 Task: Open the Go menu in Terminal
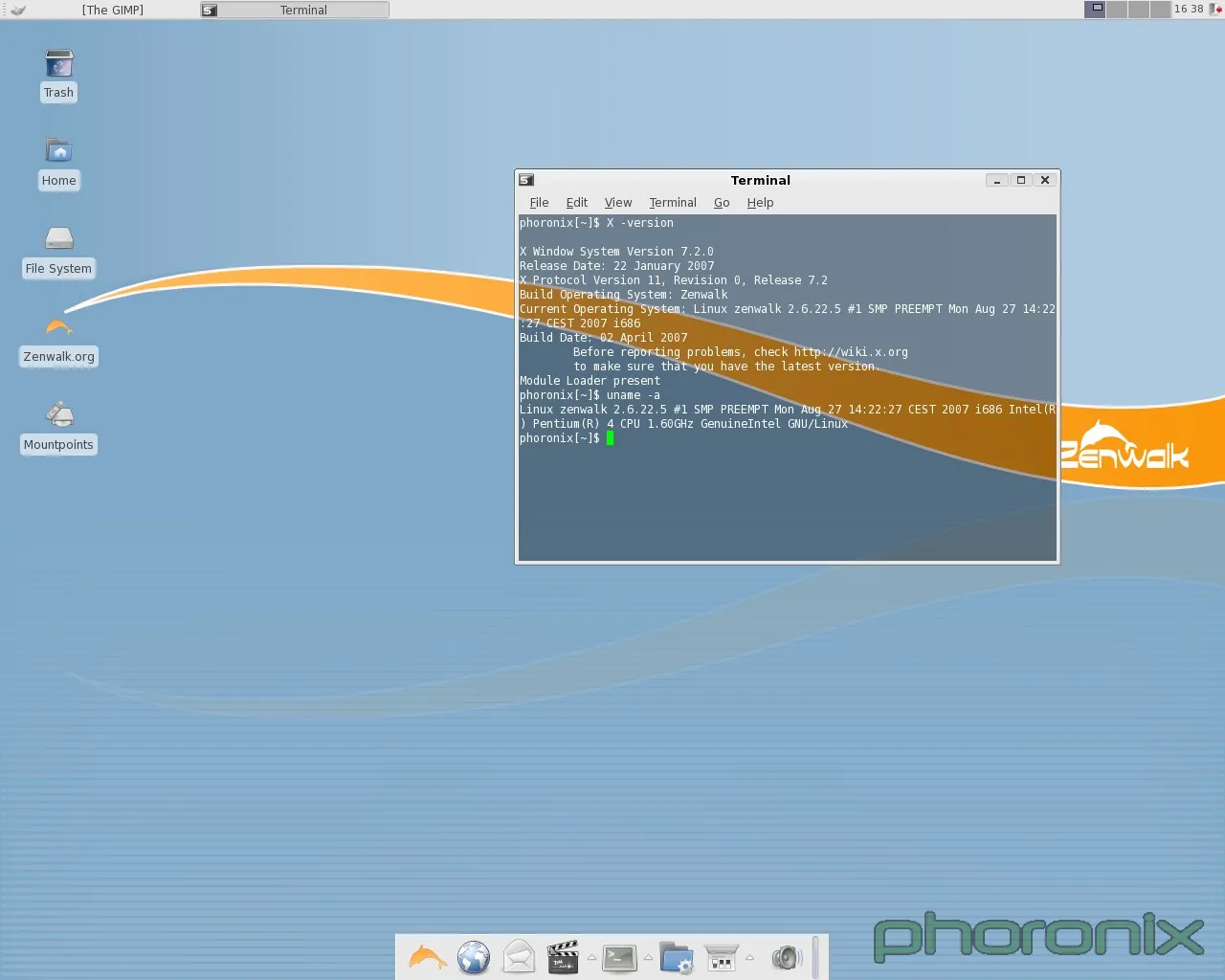[x=722, y=203]
